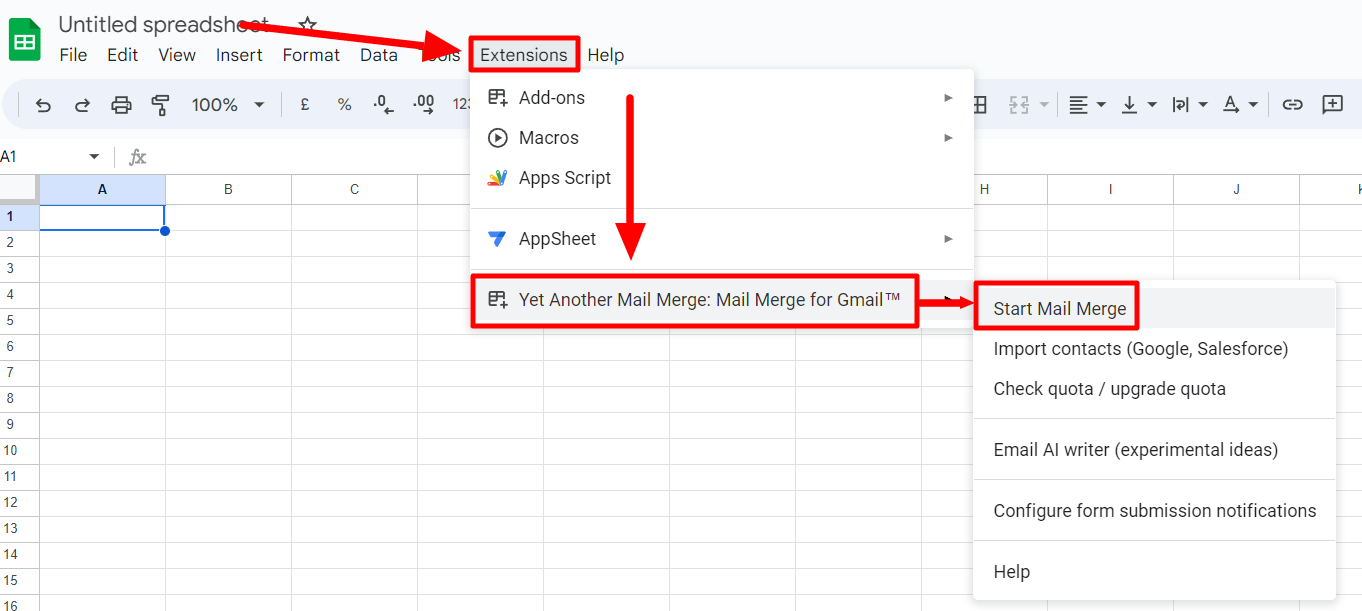Click the Insert link icon

[x=1293, y=105]
